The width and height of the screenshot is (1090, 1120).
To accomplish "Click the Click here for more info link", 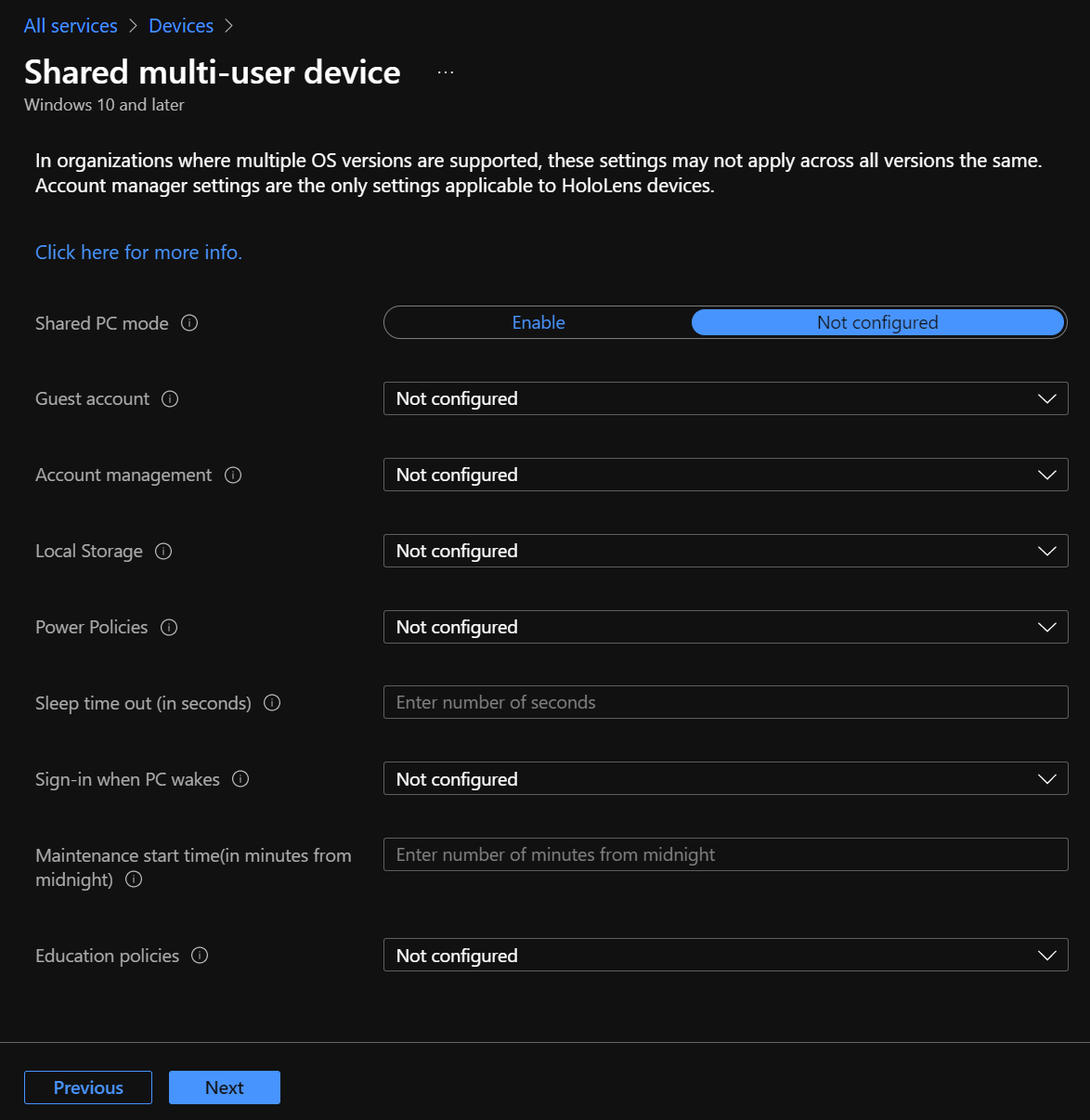I will point(137,252).
